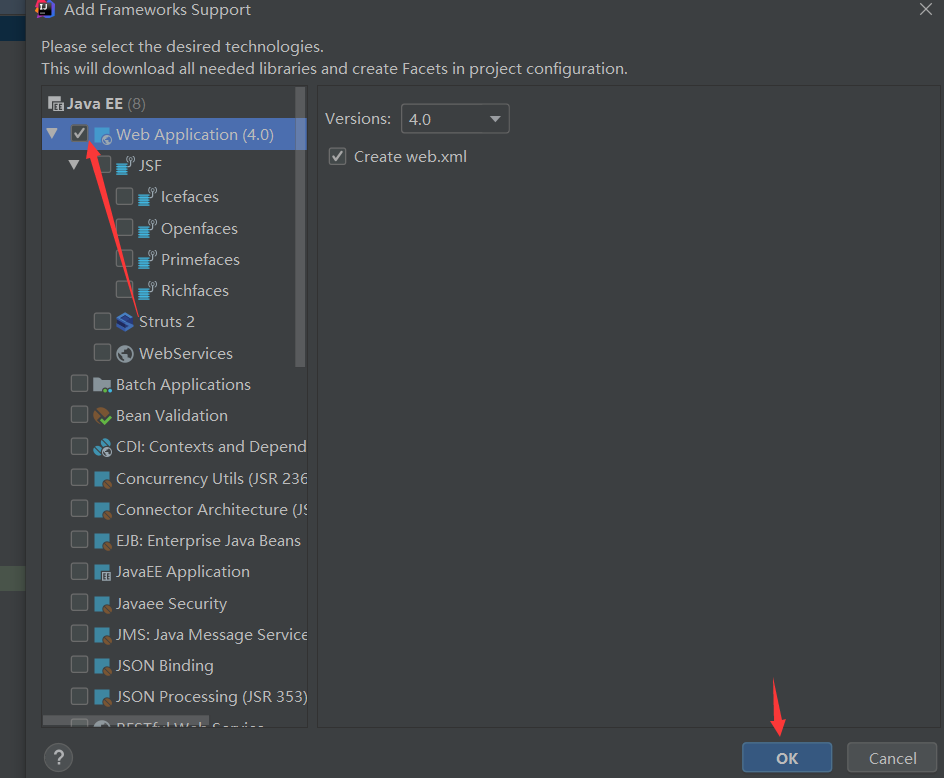The height and width of the screenshot is (778, 944).
Task: Click the JSON Processing icon
Action: pyautogui.click(x=103, y=697)
